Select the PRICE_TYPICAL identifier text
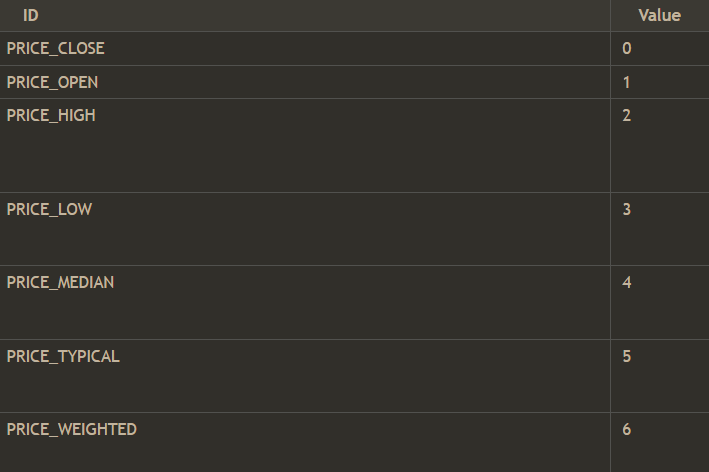 [x=63, y=356]
